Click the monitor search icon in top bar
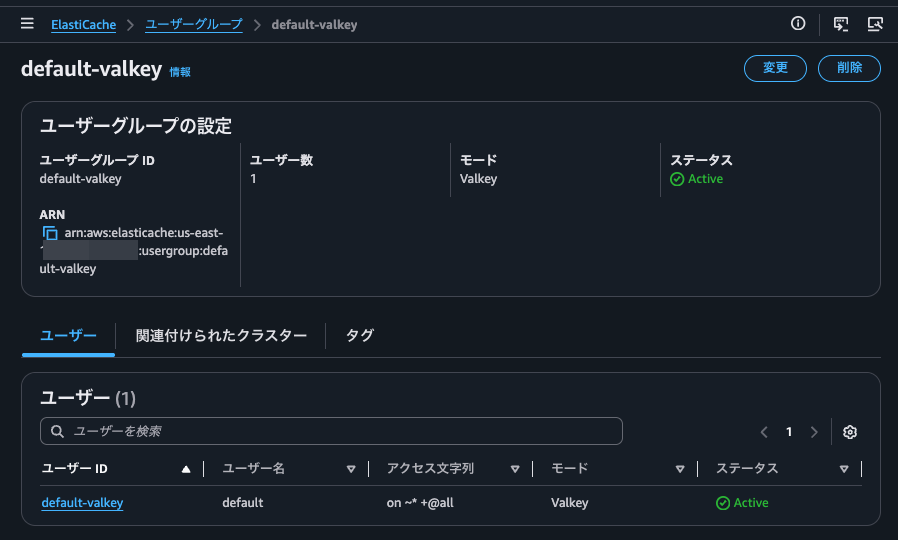 click(x=875, y=24)
